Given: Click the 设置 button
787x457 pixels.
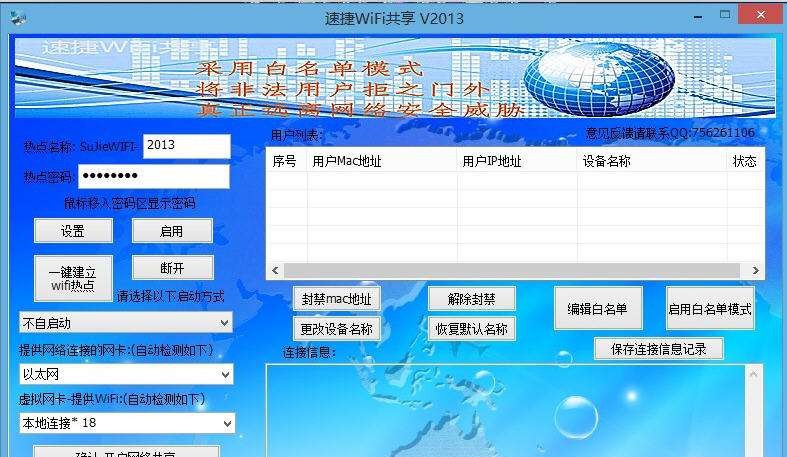Looking at the screenshot, I should pyautogui.click(x=73, y=231).
